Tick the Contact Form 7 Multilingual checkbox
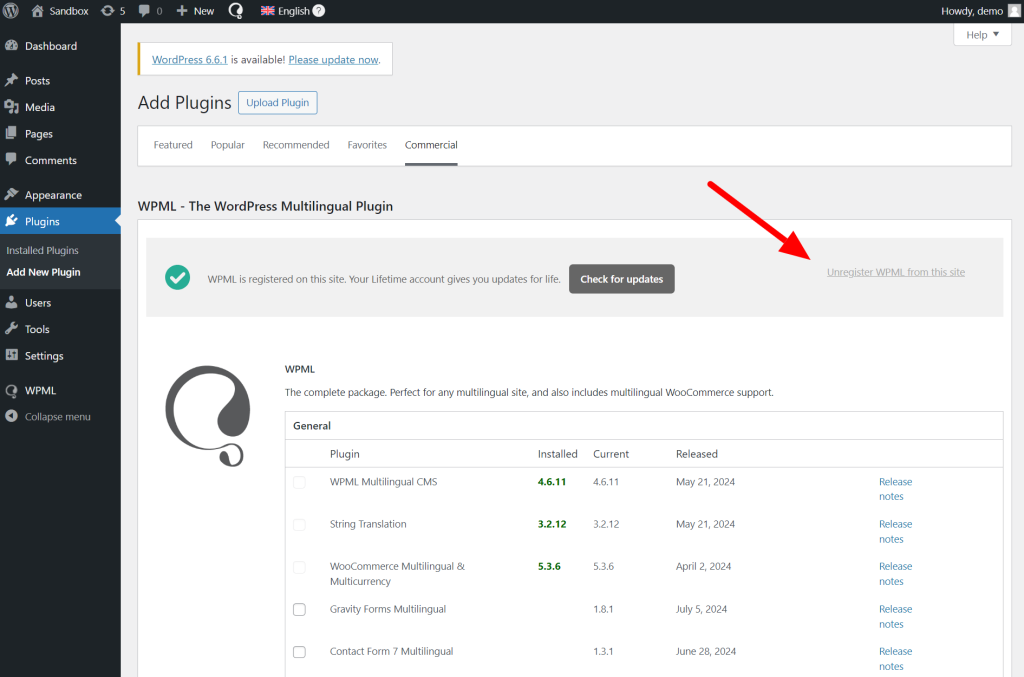This screenshot has height=677, width=1024. click(x=299, y=652)
